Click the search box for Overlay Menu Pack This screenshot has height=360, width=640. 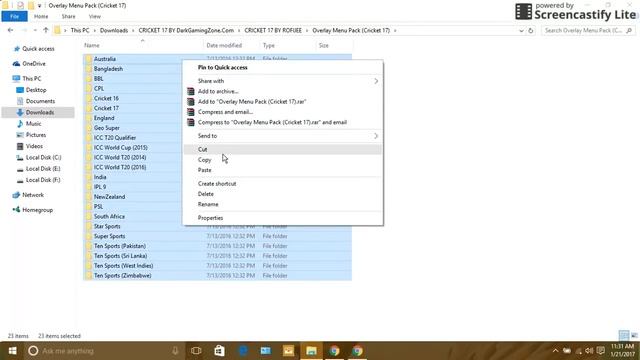tap(588, 31)
